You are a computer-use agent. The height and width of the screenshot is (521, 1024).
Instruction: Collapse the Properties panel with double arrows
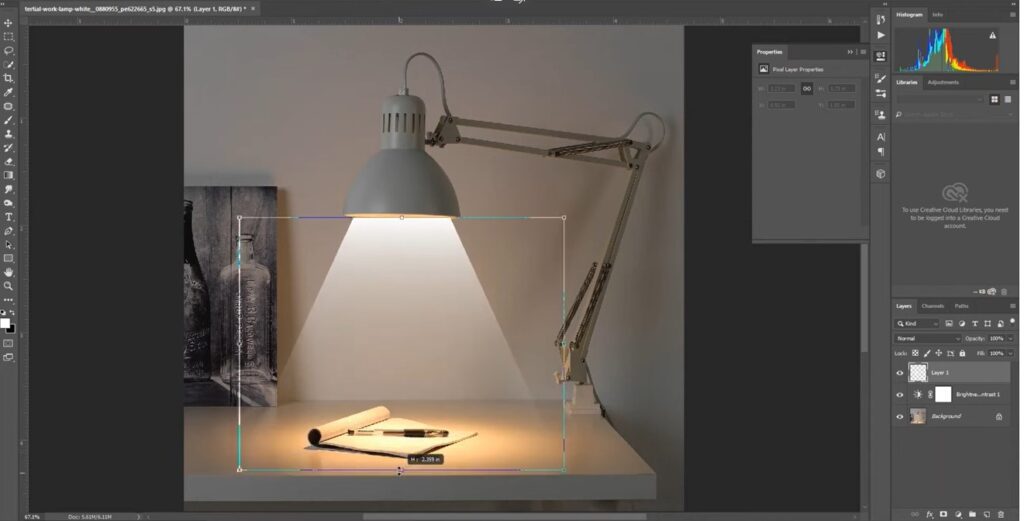point(850,51)
